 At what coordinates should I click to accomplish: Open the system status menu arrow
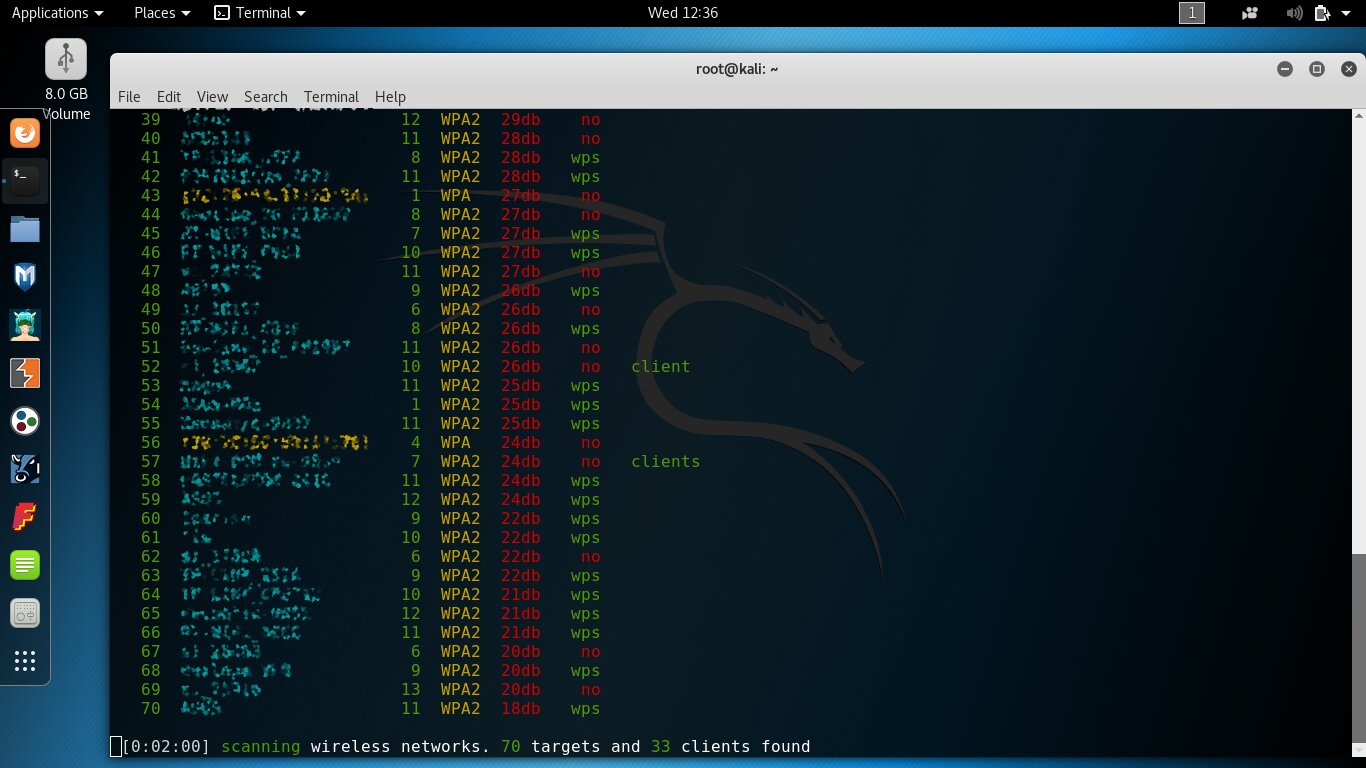1347,13
